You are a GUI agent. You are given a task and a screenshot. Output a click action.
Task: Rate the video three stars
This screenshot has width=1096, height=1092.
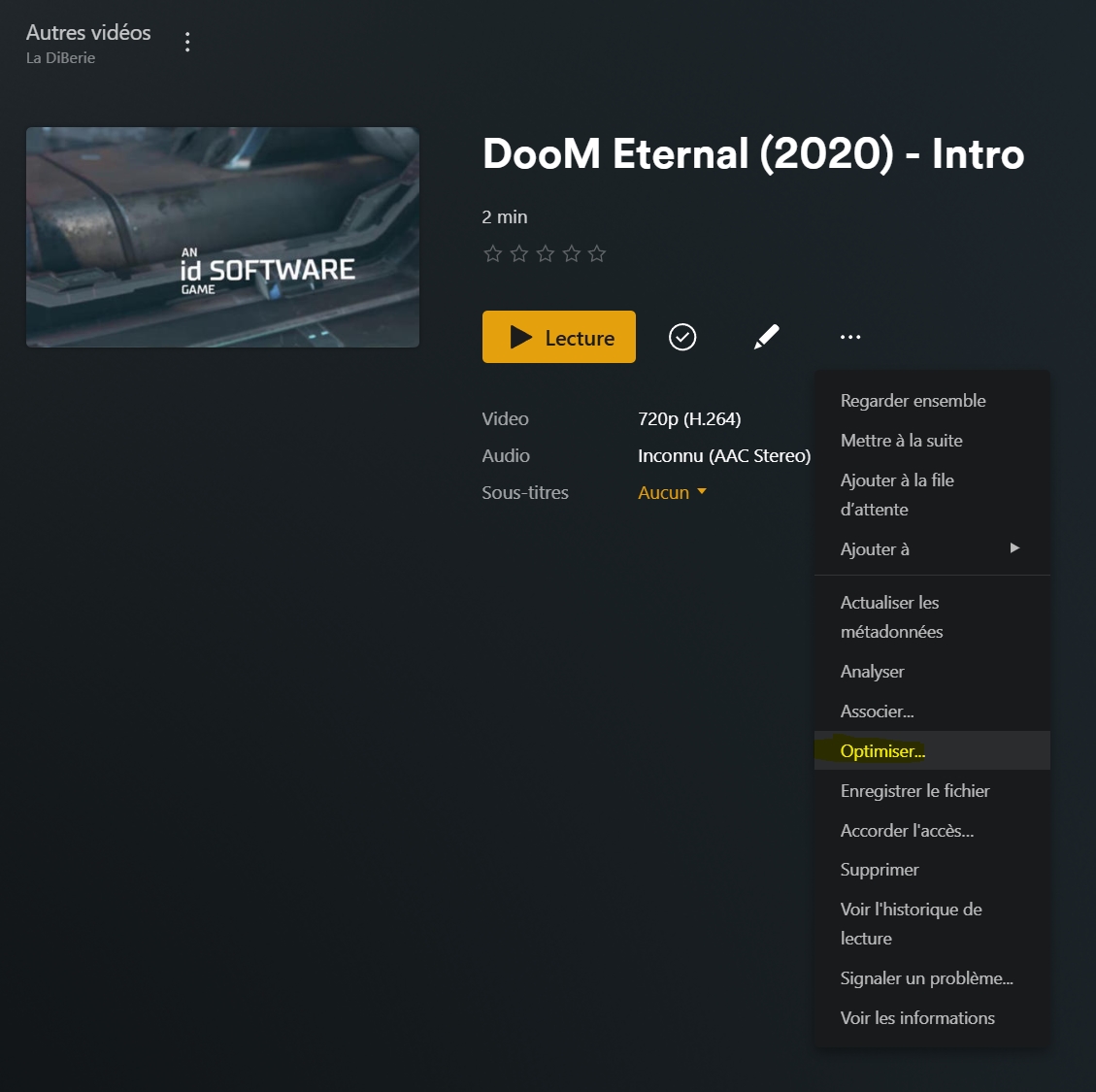546,253
